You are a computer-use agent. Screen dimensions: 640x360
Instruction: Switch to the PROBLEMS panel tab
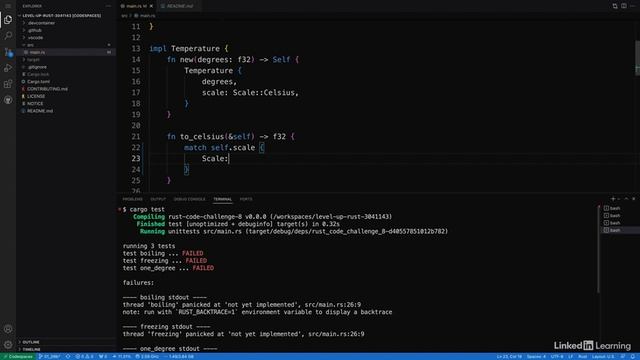pos(133,199)
